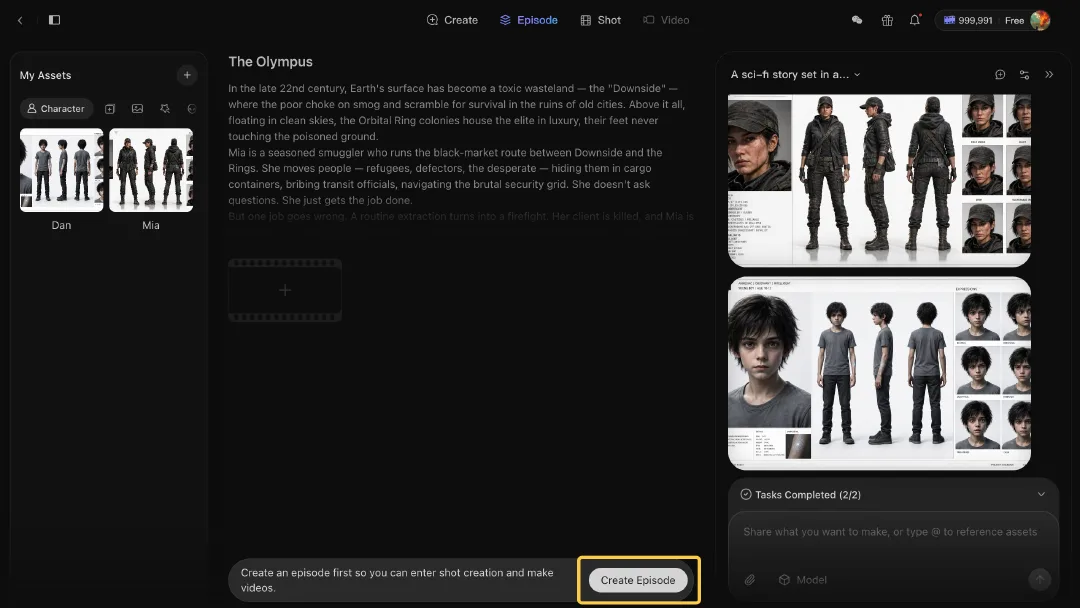Open notifications bell
Screen dimensions: 1080x608
tap(915, 20)
